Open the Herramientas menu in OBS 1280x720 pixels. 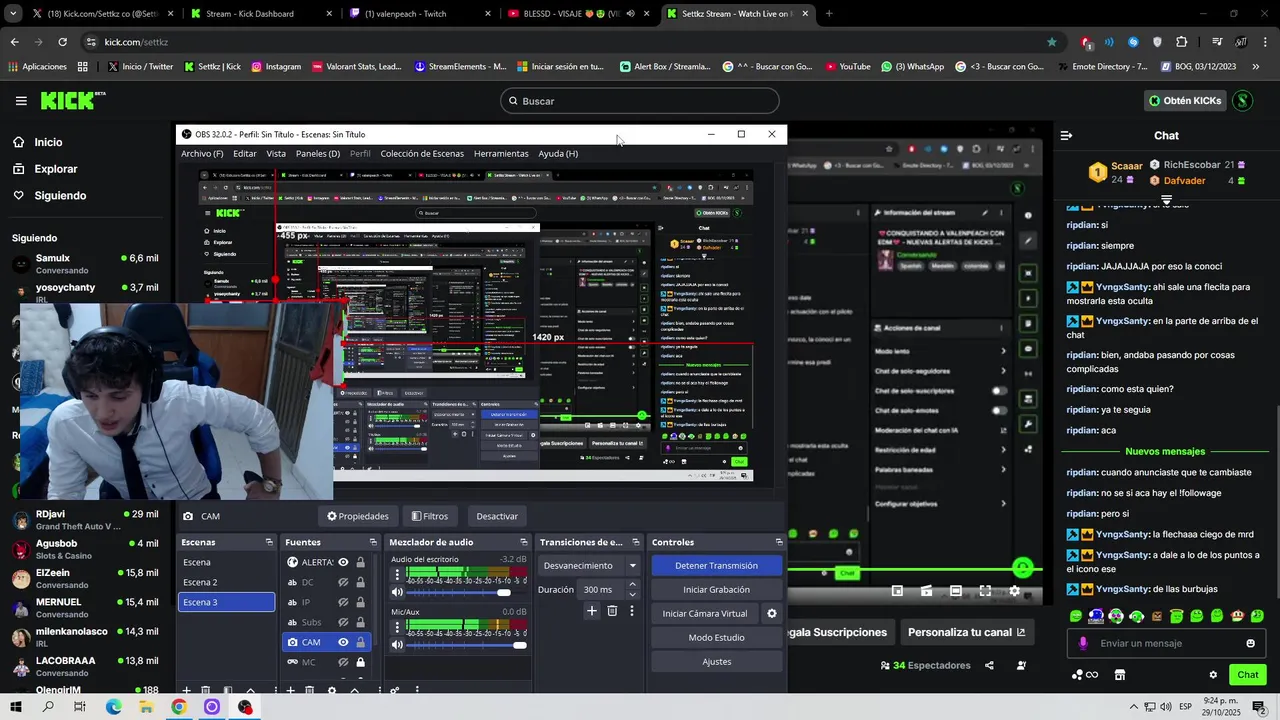coord(501,154)
